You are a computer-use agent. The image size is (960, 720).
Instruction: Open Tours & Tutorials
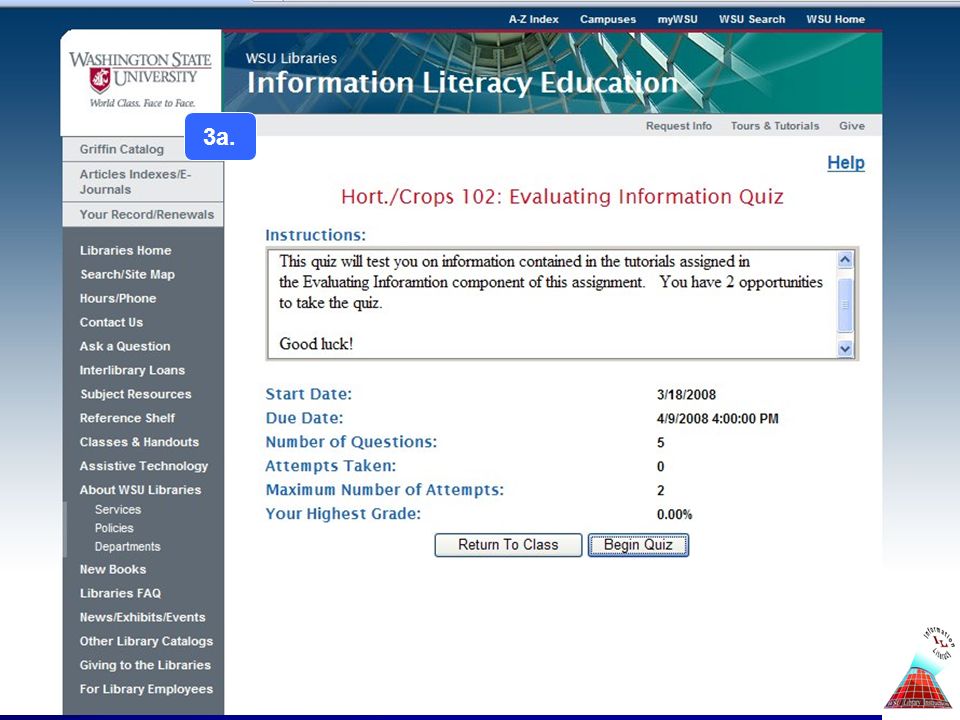774,126
